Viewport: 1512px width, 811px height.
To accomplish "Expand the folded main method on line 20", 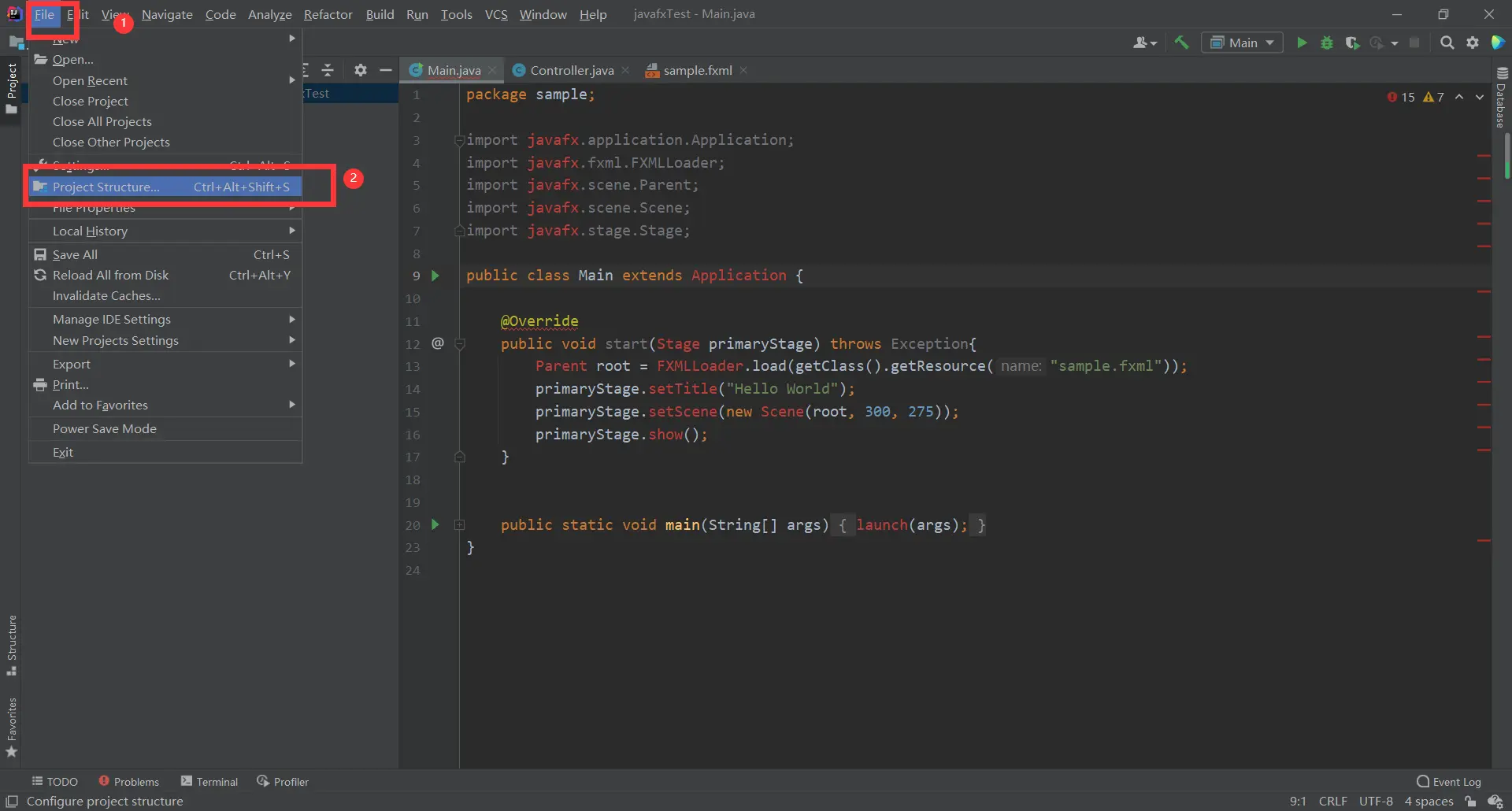I will [x=460, y=525].
